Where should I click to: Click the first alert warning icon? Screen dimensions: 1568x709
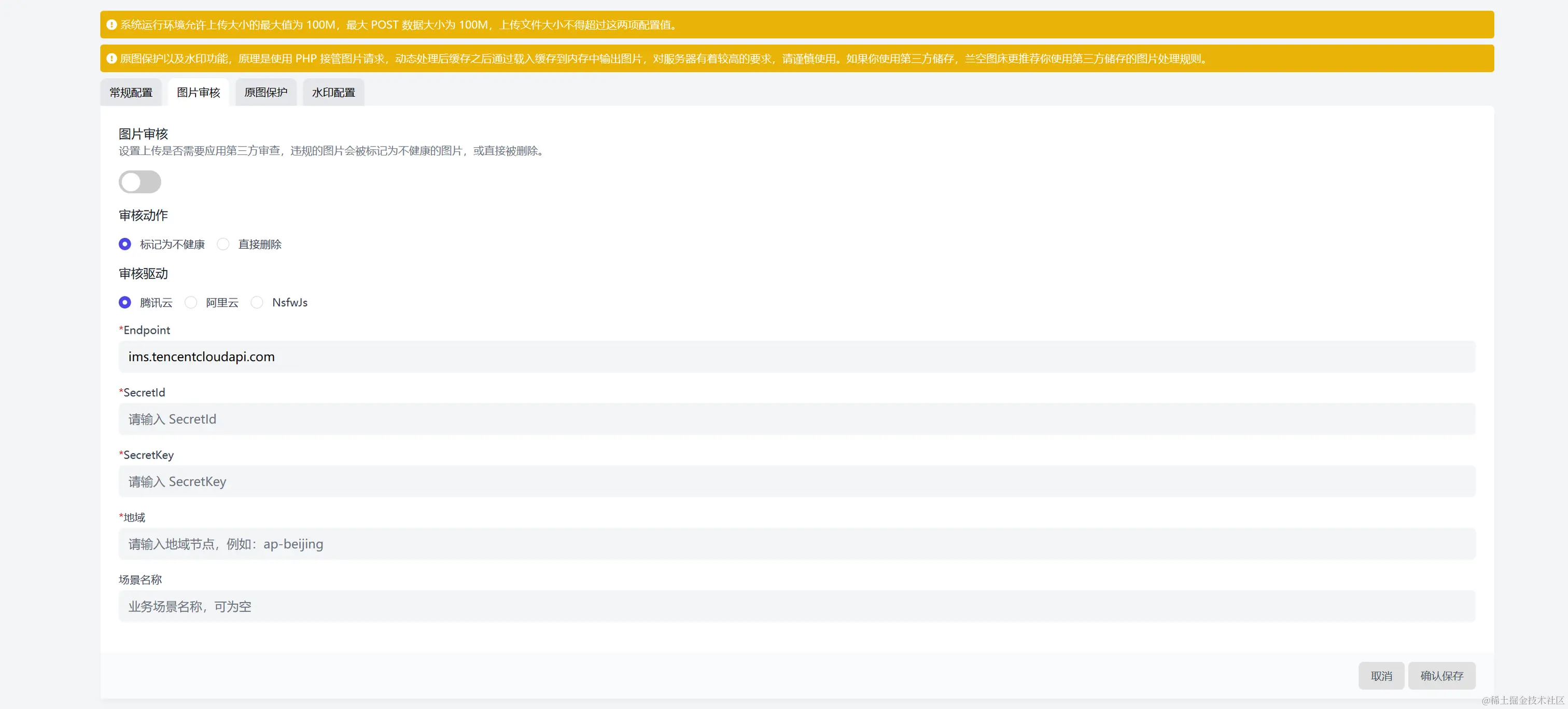tap(111, 25)
